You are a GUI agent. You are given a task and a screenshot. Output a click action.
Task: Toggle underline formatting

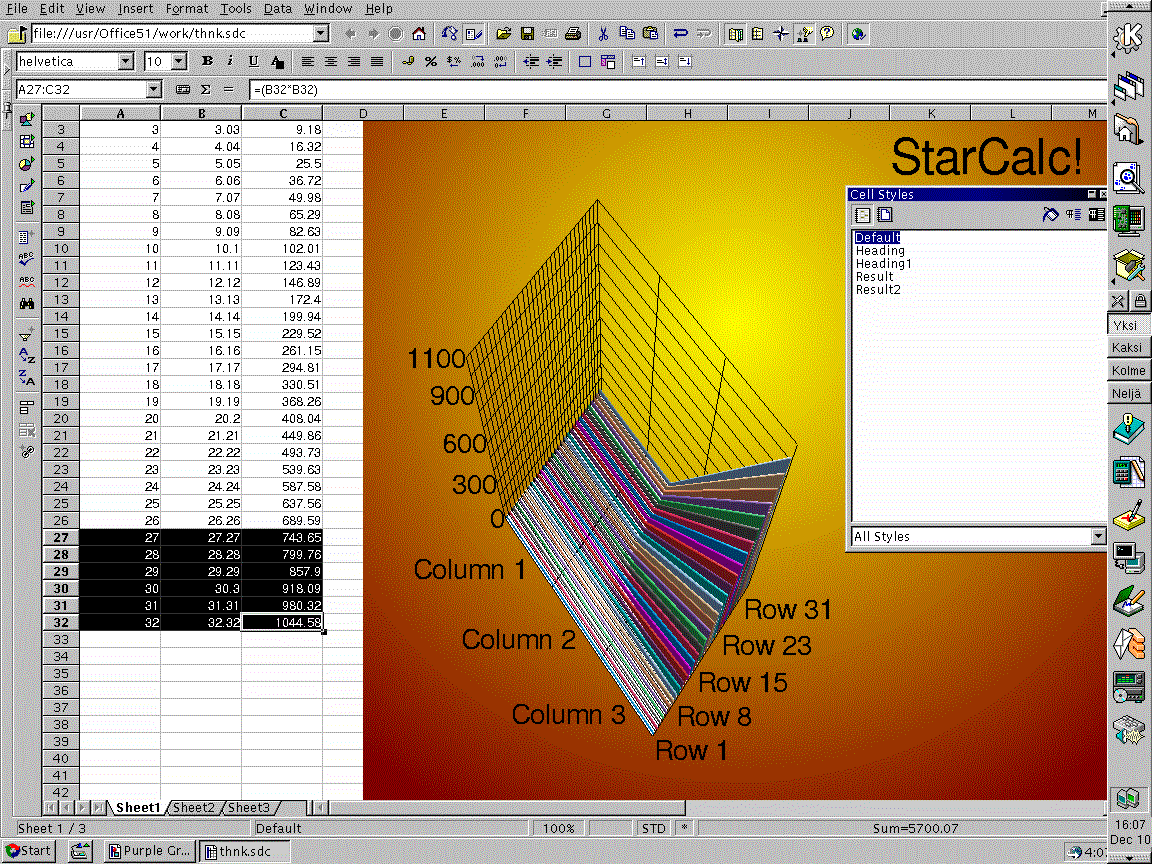click(x=253, y=62)
